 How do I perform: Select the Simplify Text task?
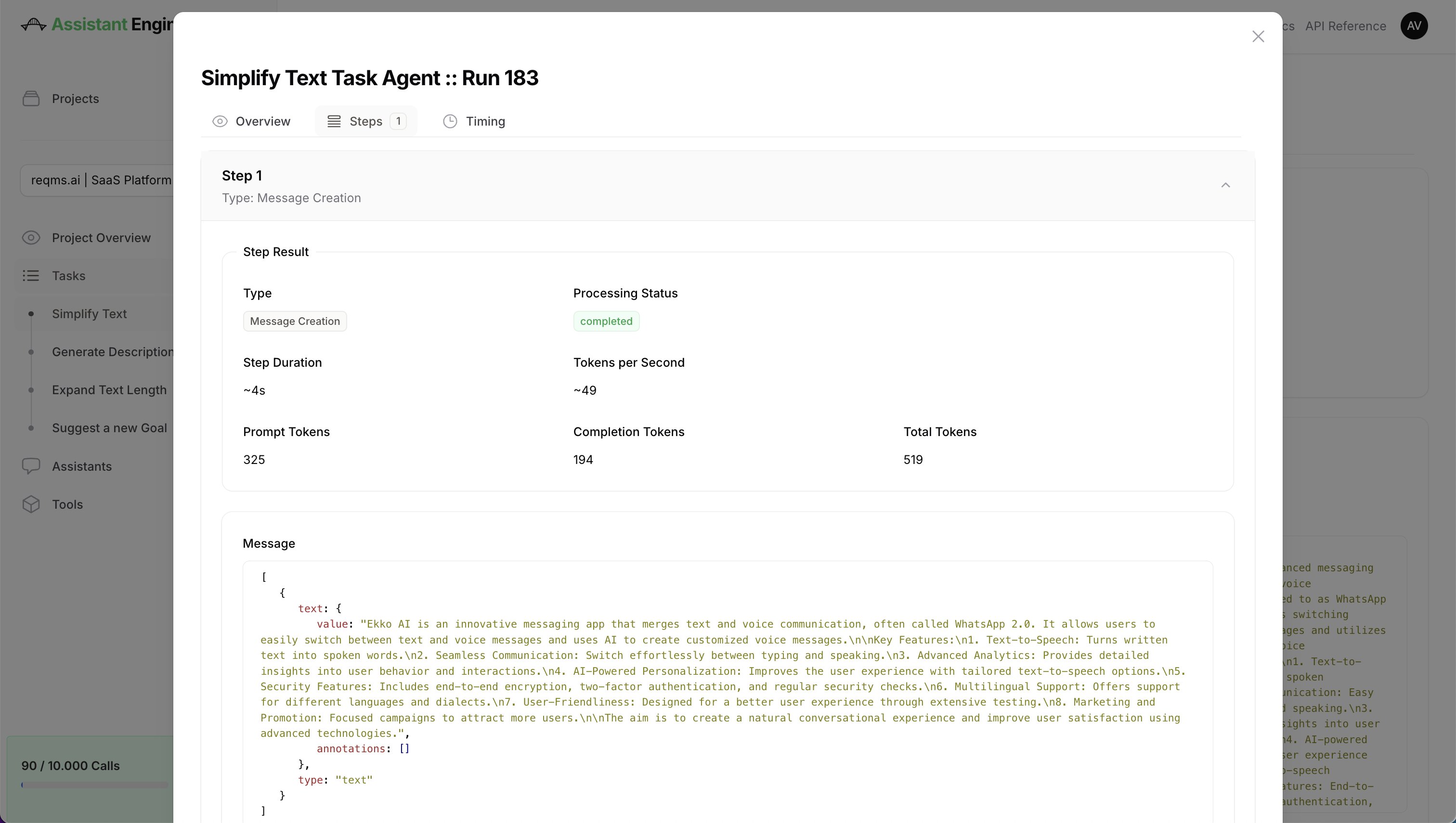90,314
